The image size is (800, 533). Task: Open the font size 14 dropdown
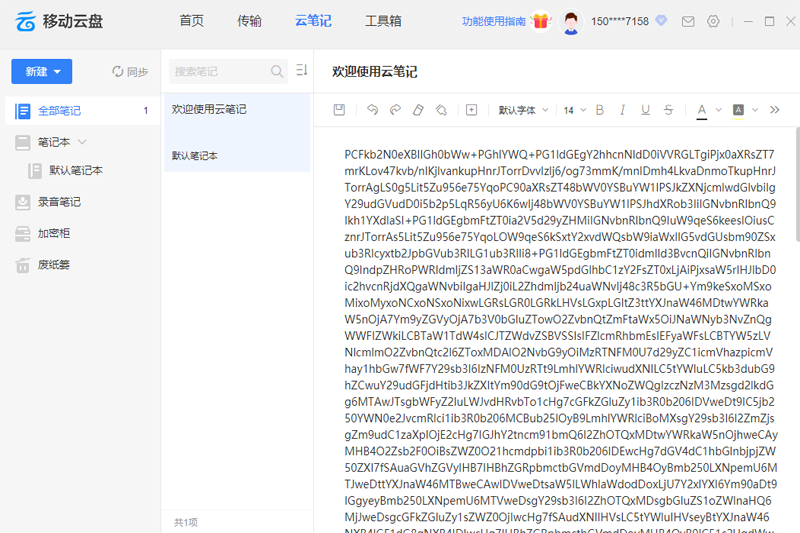click(574, 110)
